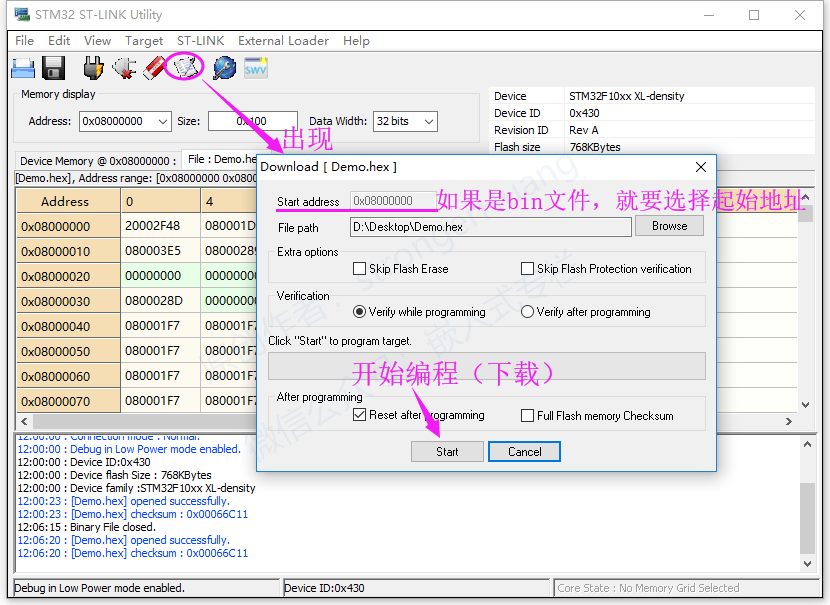This screenshot has width=830, height=605.
Task: Select Verify after programming option
Action: coord(527,312)
